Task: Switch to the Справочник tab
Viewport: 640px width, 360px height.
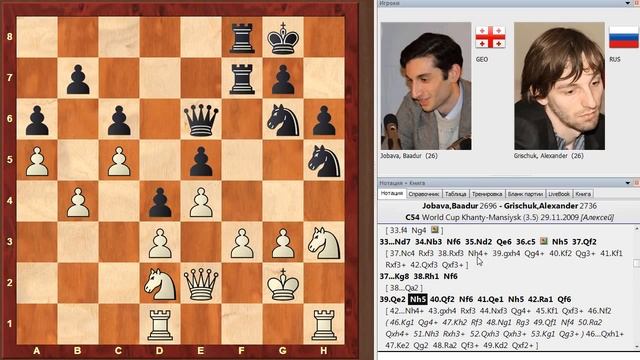Action: pyautogui.click(x=424, y=194)
